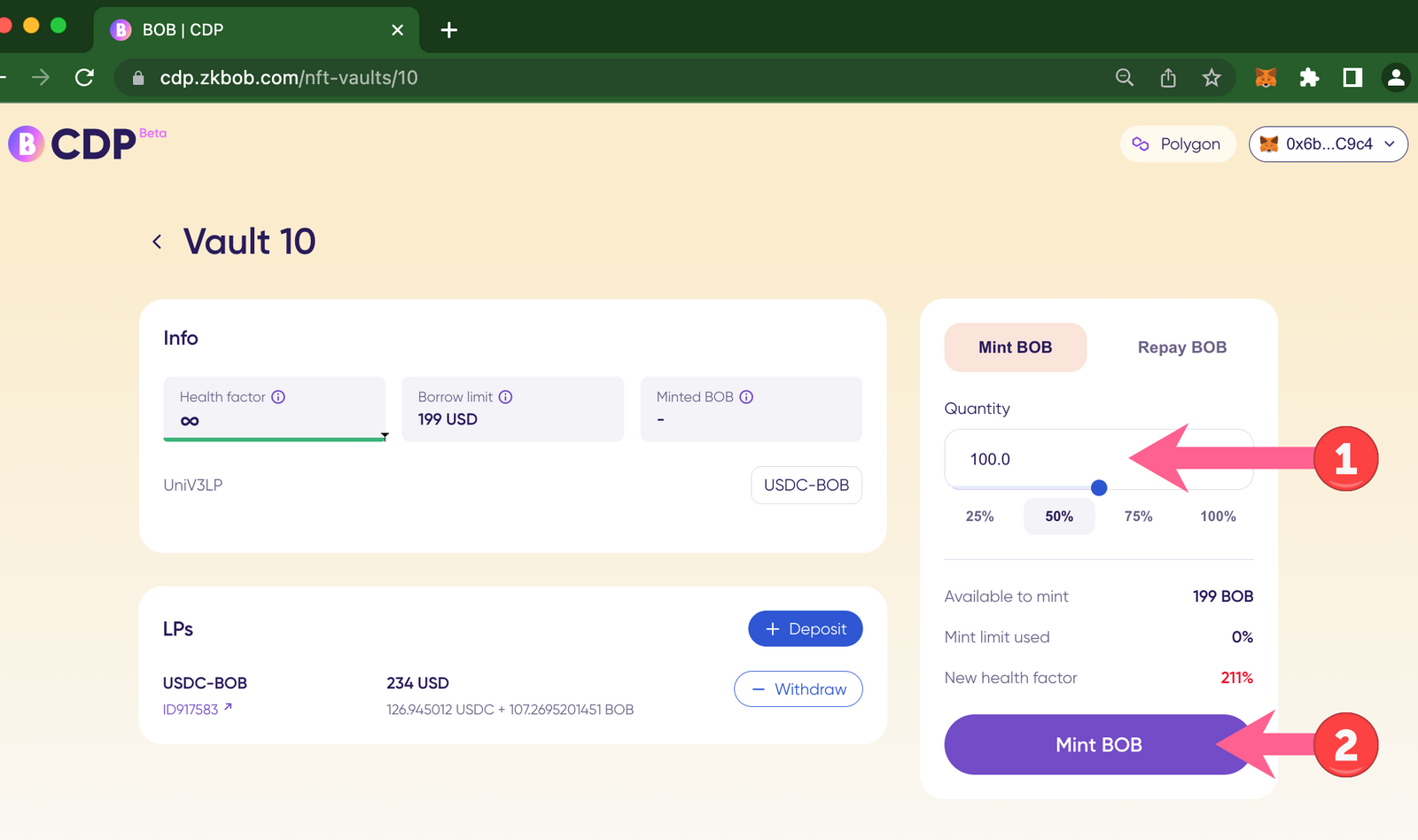Open a new browser tab
This screenshot has width=1418, height=840.
click(449, 30)
